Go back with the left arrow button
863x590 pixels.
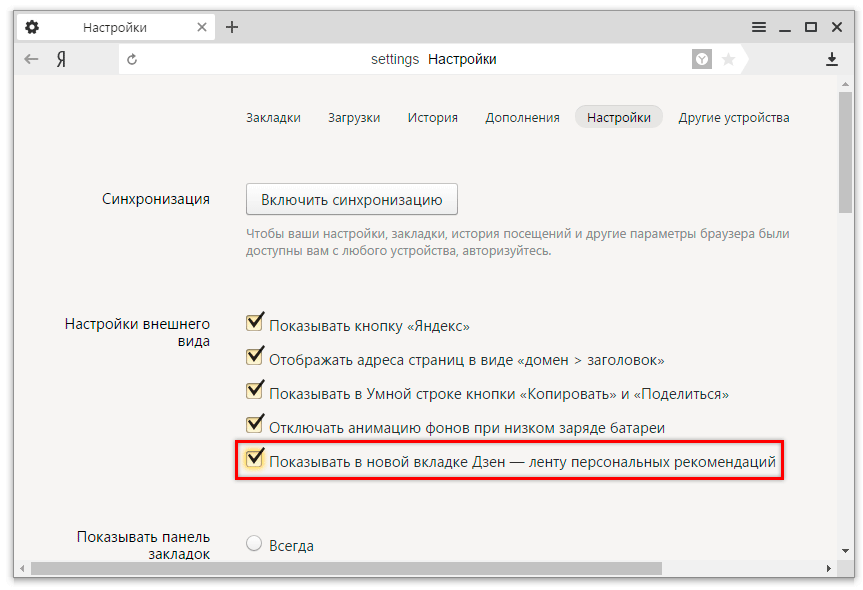coord(31,59)
